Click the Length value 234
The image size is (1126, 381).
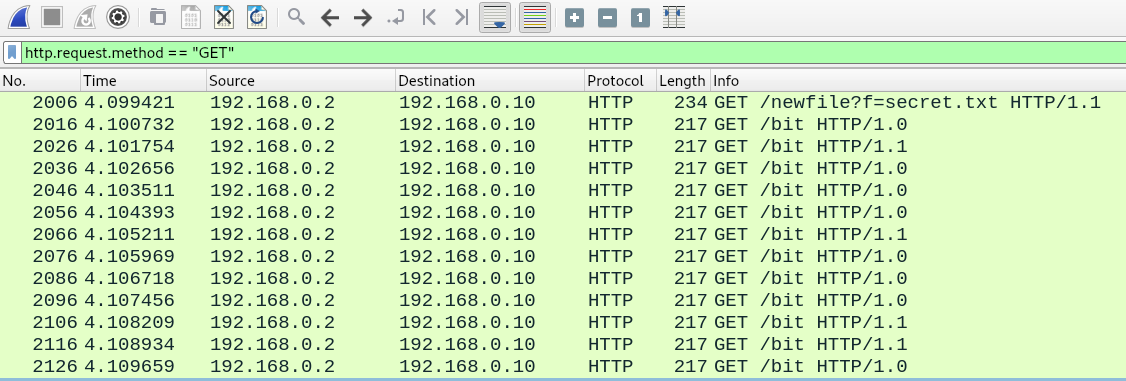(691, 103)
